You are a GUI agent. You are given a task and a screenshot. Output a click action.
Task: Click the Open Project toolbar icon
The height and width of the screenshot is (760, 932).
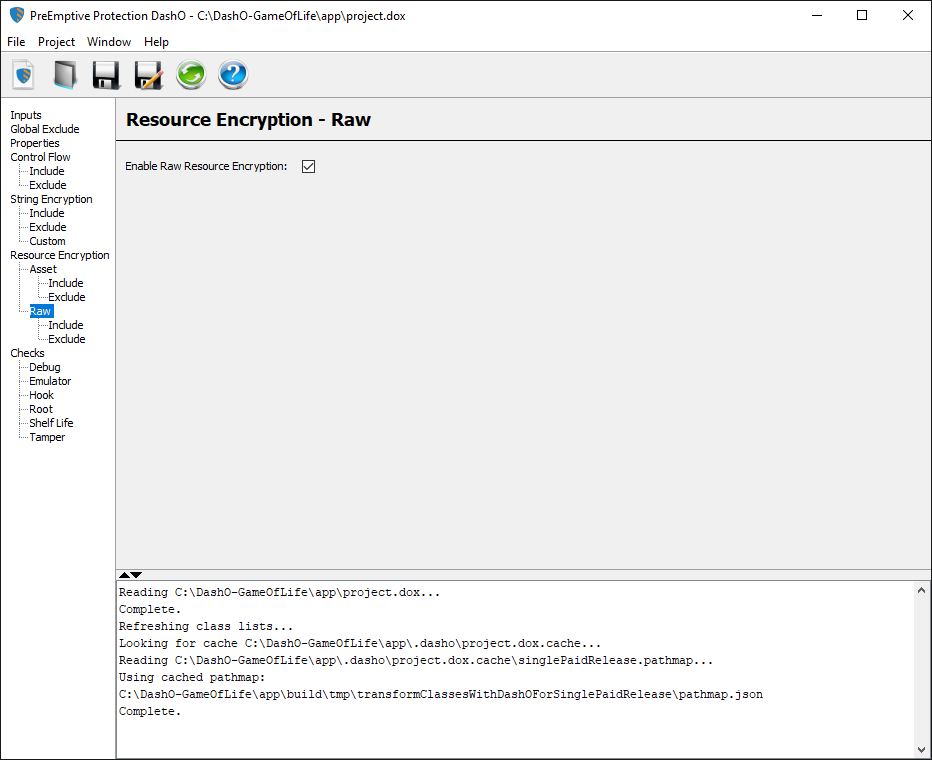(65, 75)
